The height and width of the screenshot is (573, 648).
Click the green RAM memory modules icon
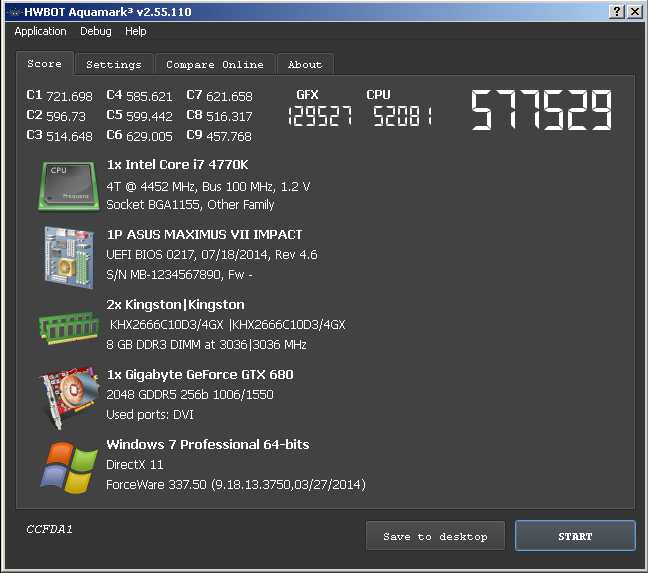[x=68, y=325]
